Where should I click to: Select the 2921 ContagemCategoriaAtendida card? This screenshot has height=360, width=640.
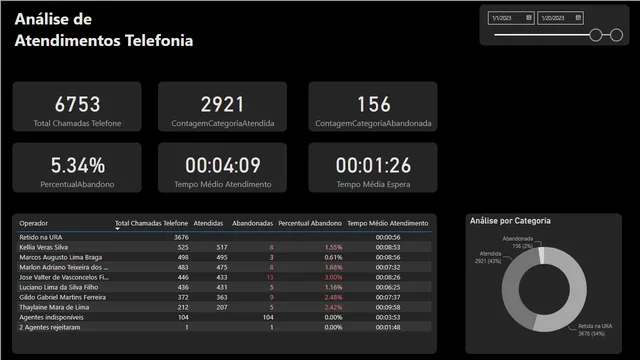(222, 107)
